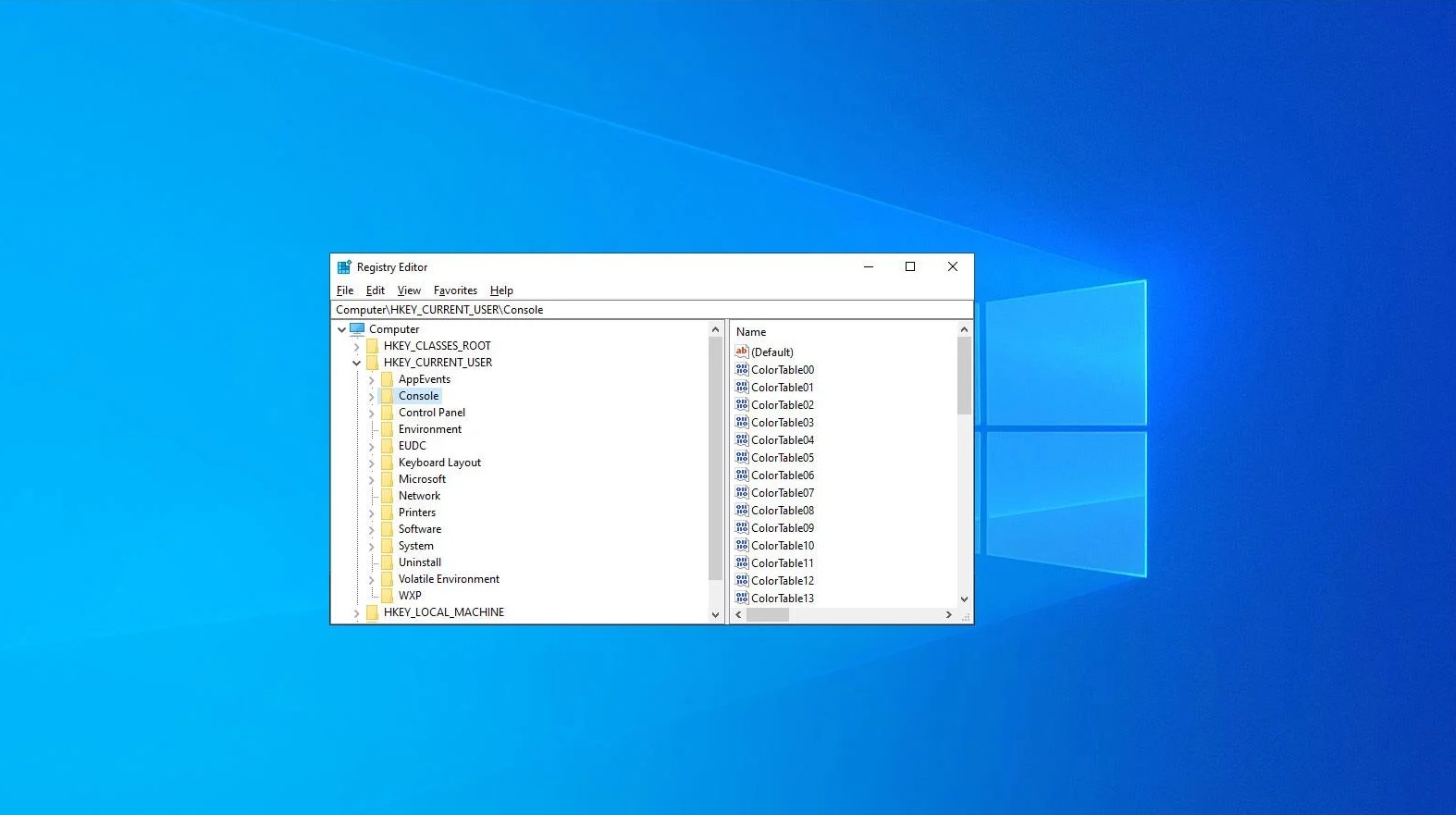The image size is (1456, 815).
Task: Click the Uninstall folder icon
Action: (387, 562)
